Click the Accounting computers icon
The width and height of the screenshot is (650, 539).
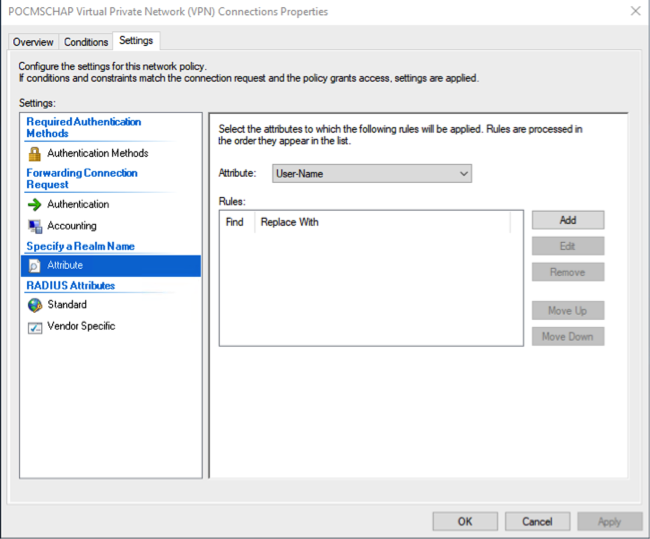click(x=35, y=226)
